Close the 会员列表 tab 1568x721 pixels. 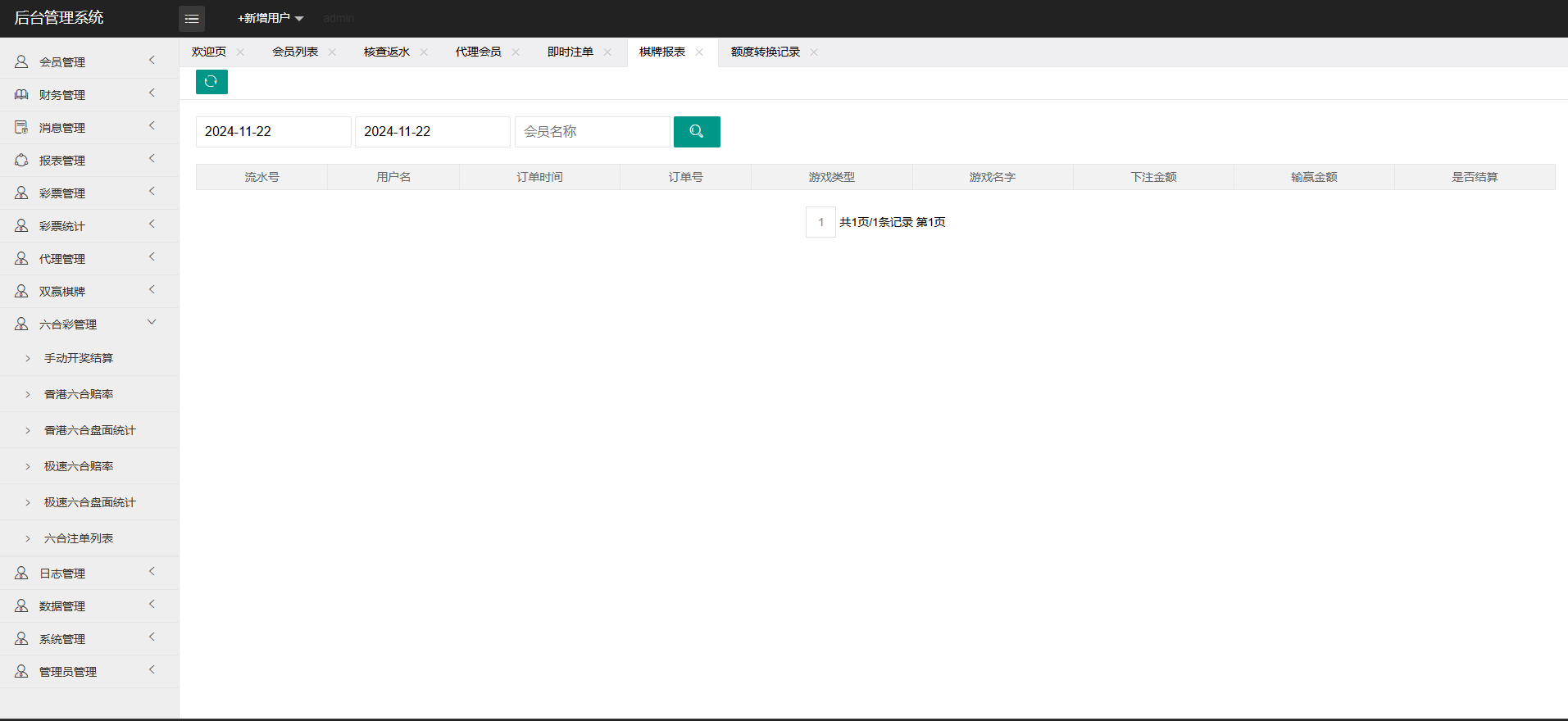332,52
